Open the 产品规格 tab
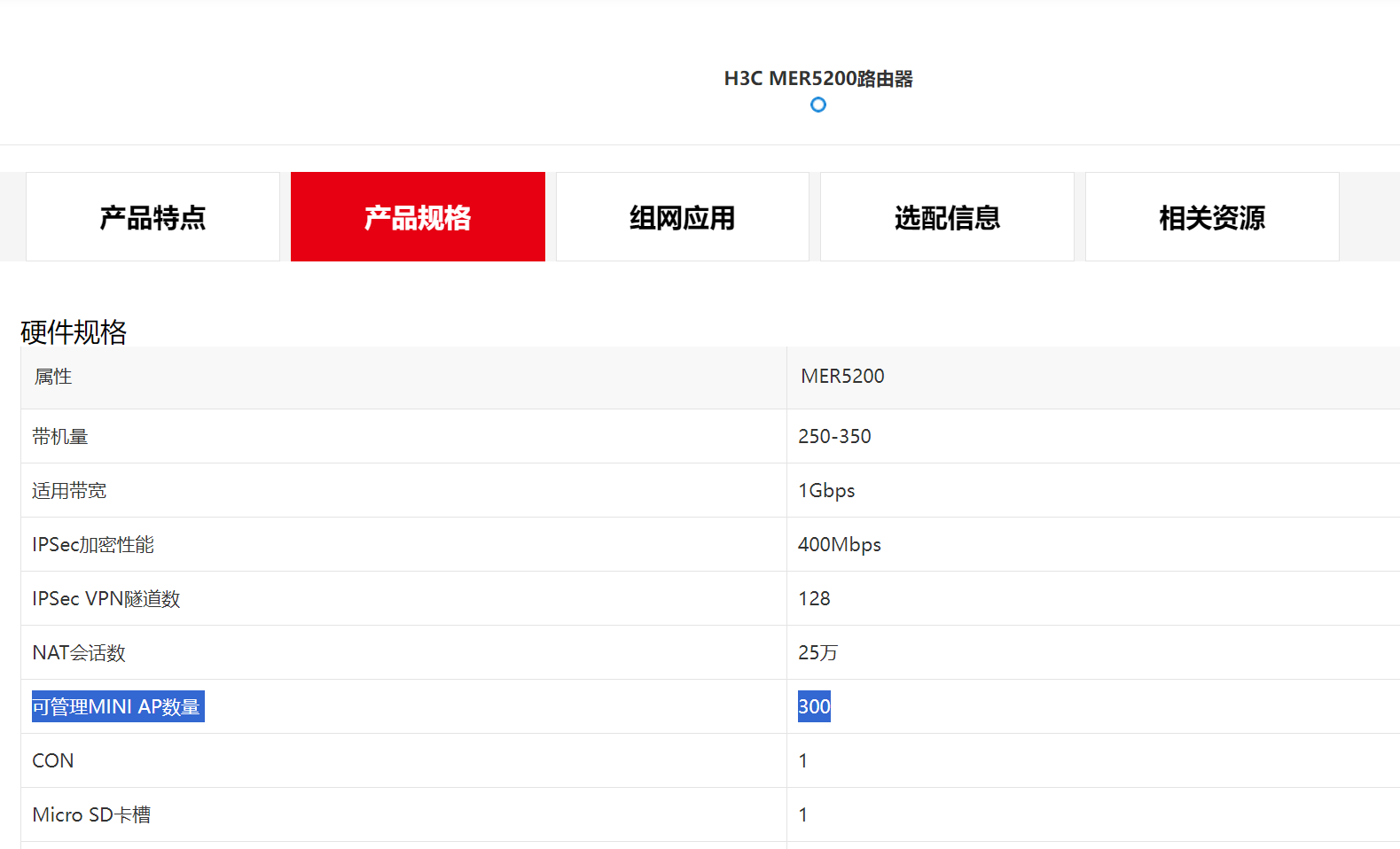Screen dimensions: 1400x849 (418, 217)
